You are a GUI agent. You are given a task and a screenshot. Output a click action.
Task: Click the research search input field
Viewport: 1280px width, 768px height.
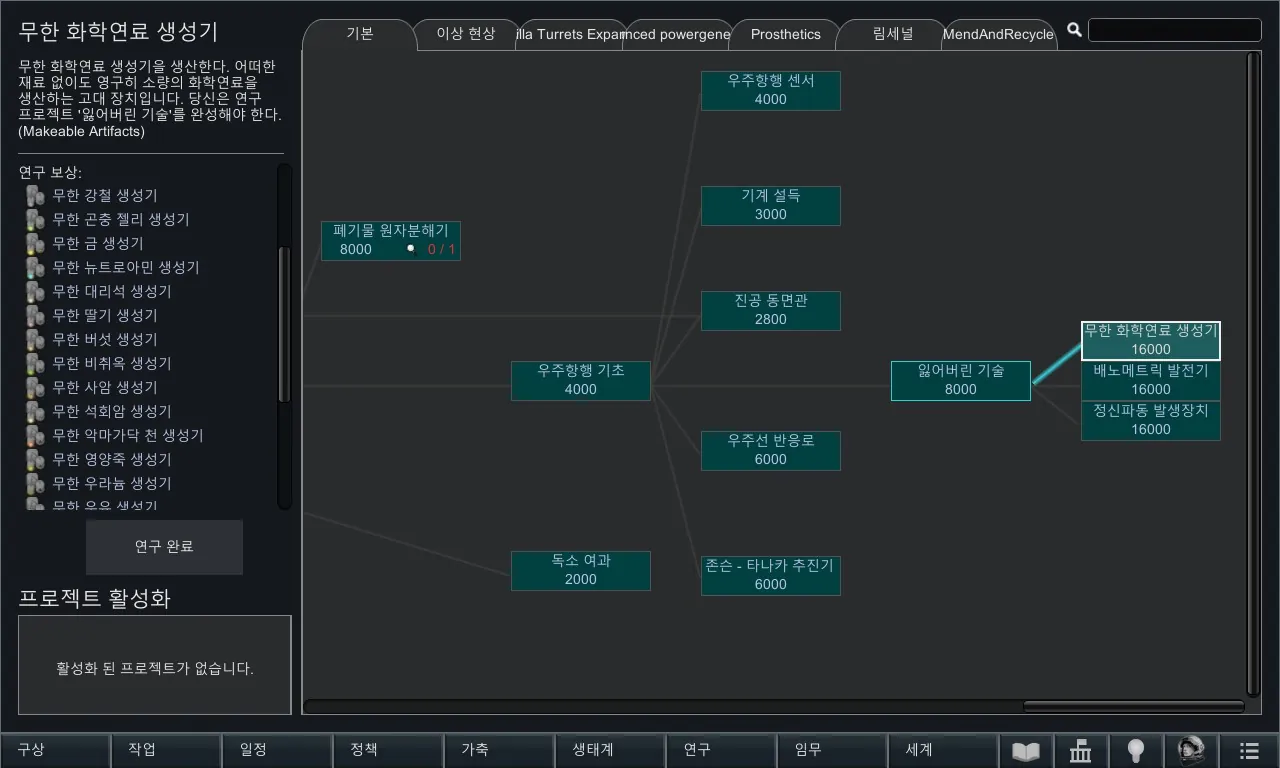pos(1174,30)
